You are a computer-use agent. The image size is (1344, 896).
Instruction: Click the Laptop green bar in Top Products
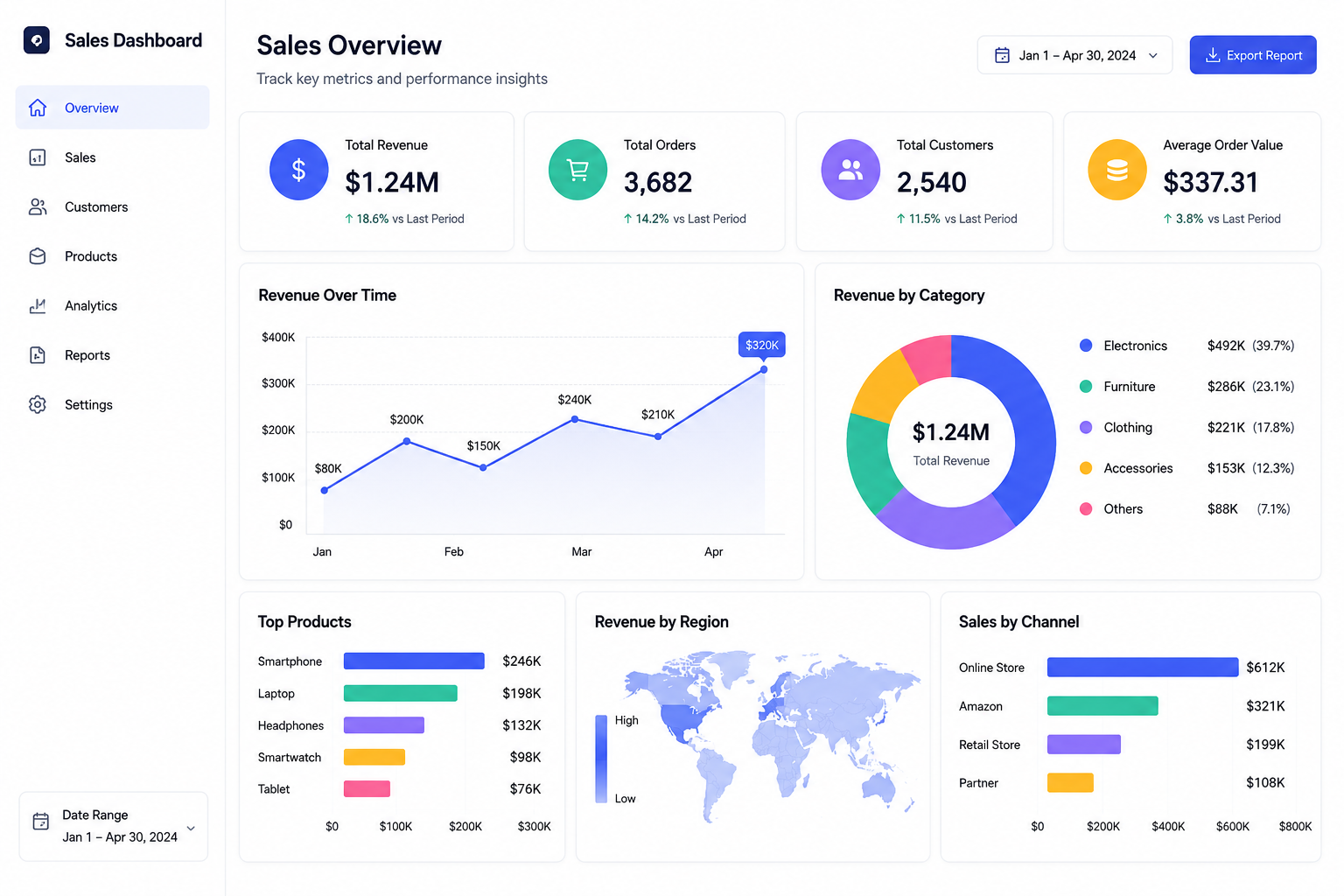(401, 693)
